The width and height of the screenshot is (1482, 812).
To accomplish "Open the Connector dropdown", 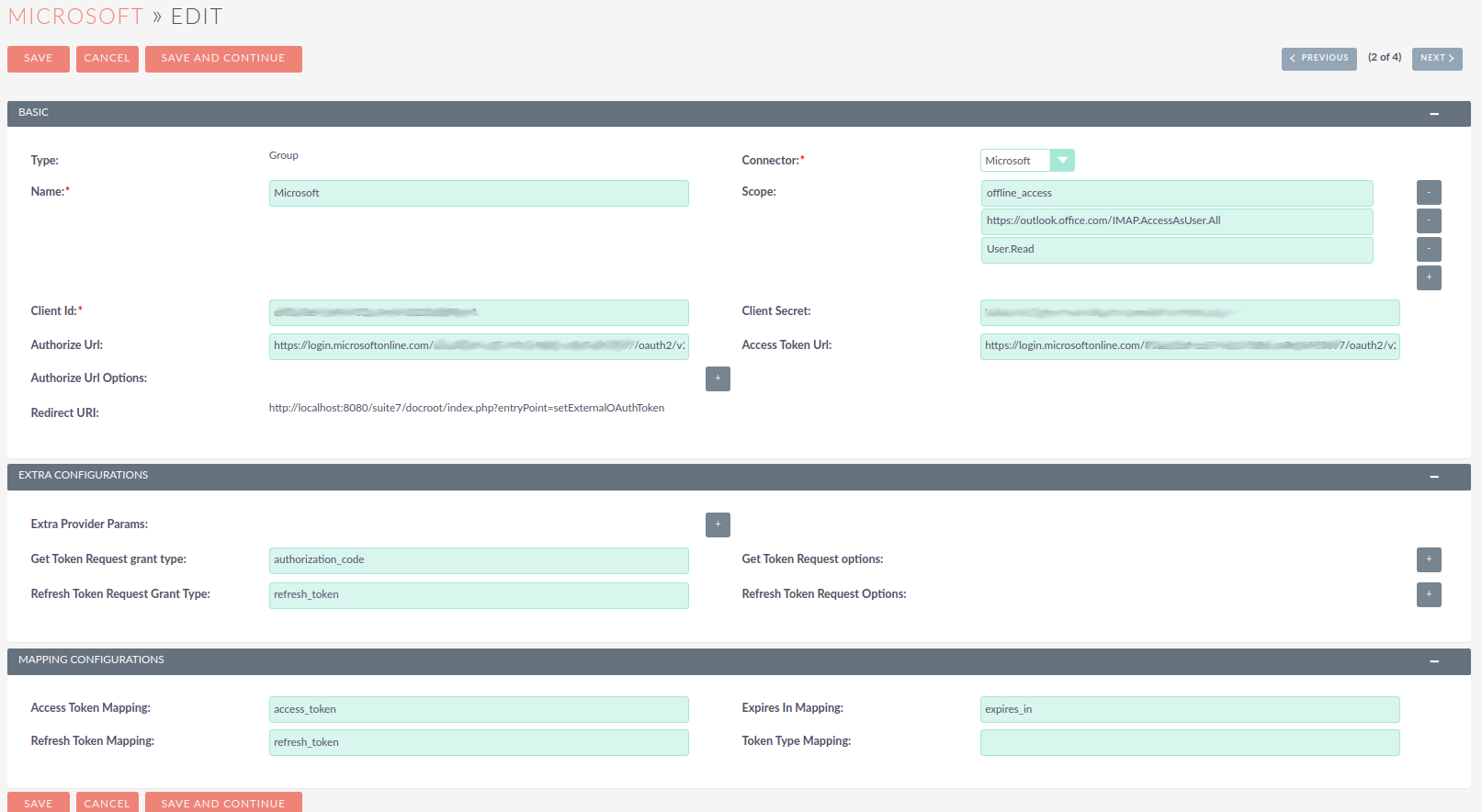I will coord(1027,161).
